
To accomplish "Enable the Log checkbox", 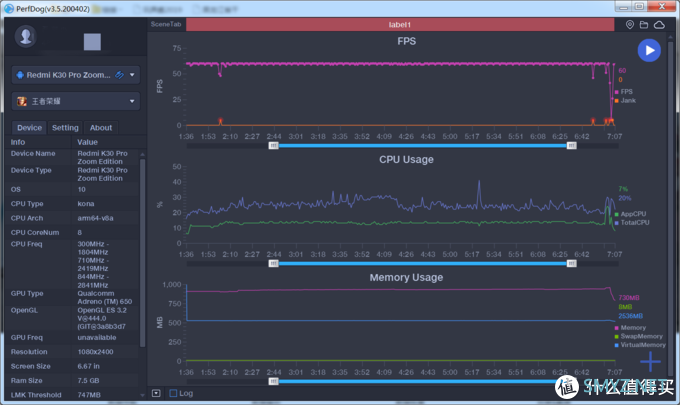I will click(173, 393).
